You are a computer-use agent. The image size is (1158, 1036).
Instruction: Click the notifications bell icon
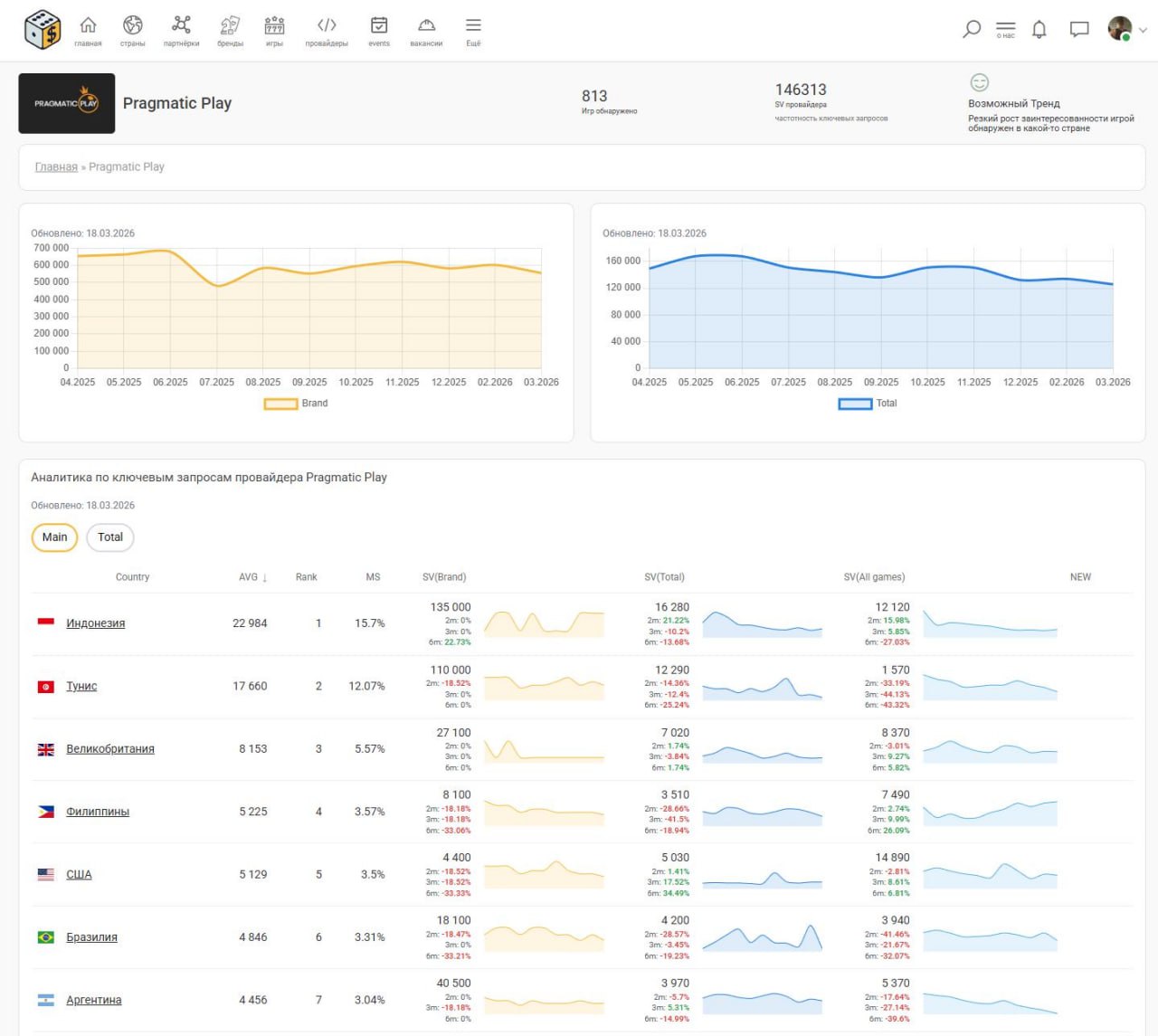(x=1039, y=29)
